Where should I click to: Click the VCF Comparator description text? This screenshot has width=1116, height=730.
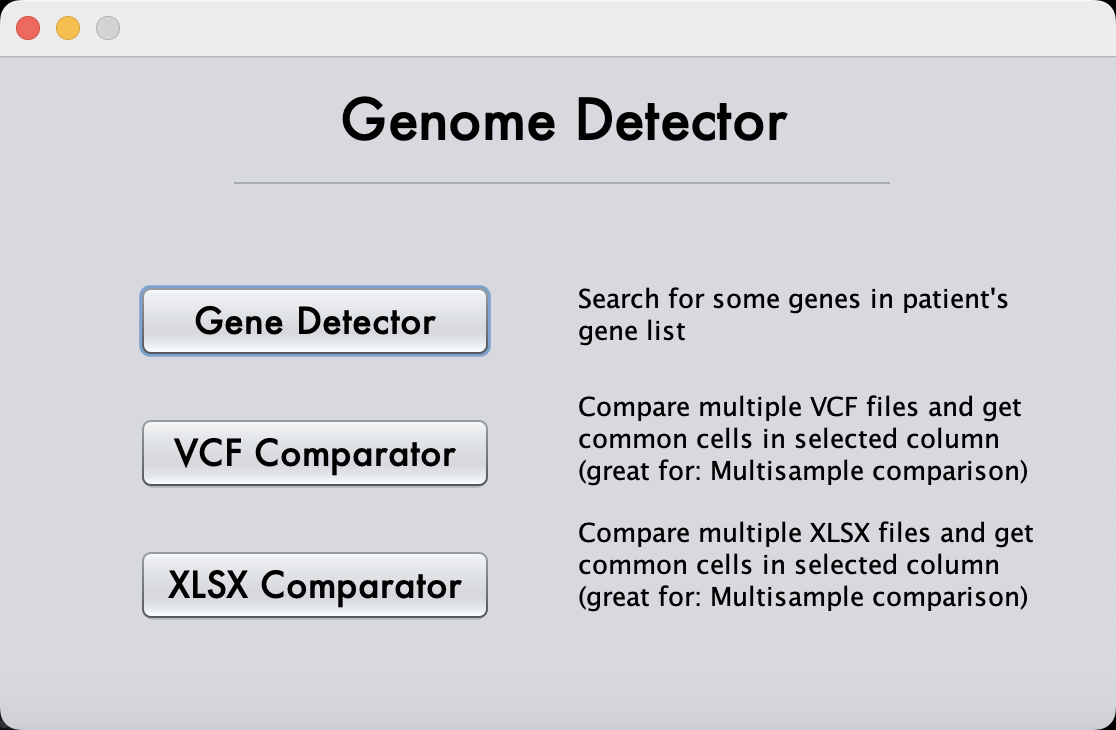coord(799,438)
